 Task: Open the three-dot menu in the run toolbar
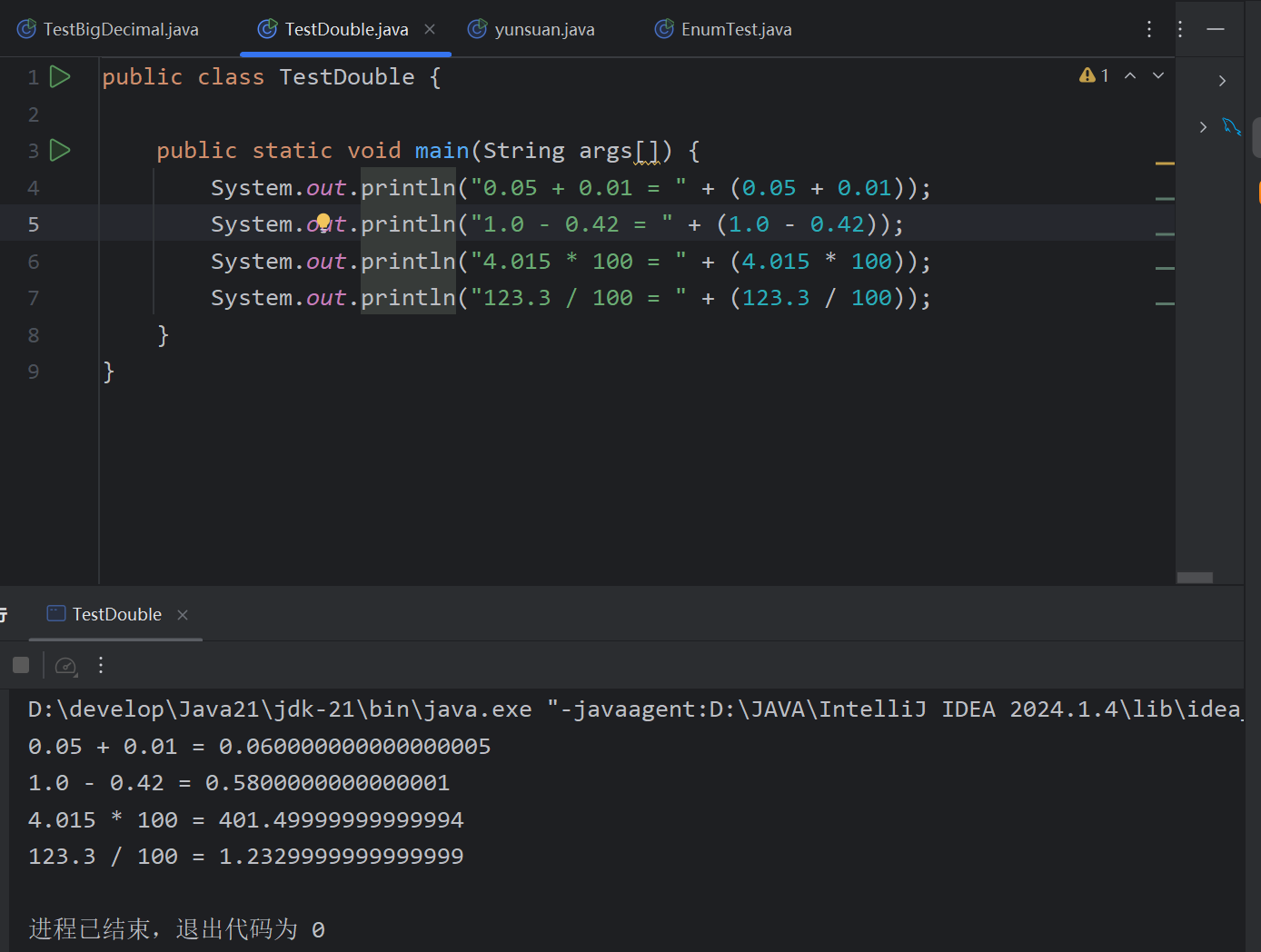tap(101, 666)
